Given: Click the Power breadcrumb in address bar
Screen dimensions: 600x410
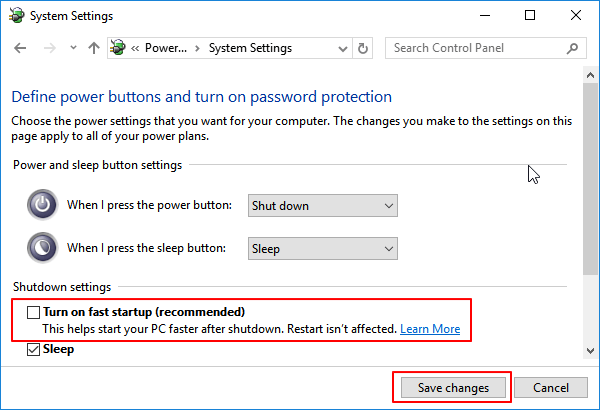Looking at the screenshot, I should click(x=167, y=48).
